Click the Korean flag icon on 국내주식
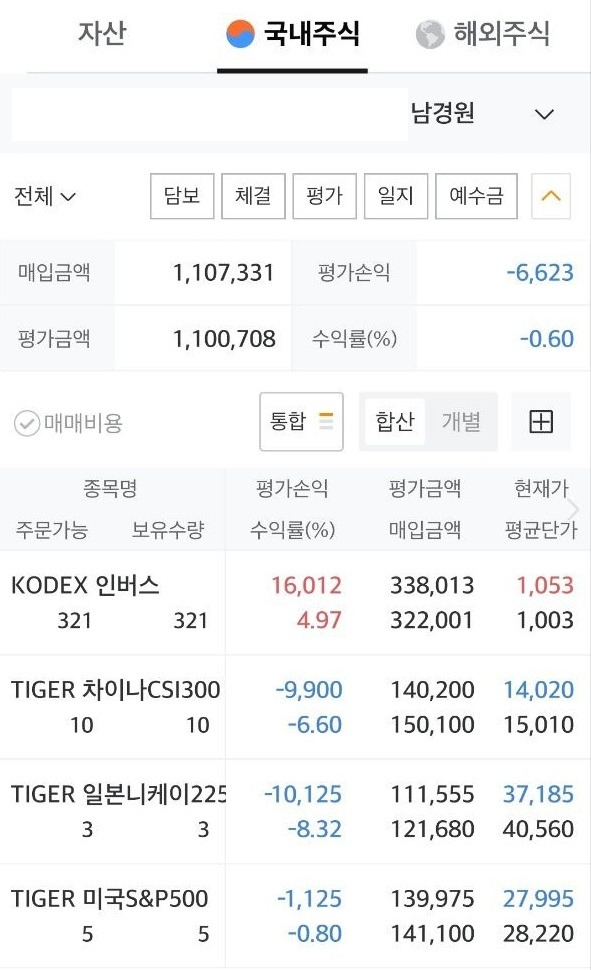 [x=240, y=34]
